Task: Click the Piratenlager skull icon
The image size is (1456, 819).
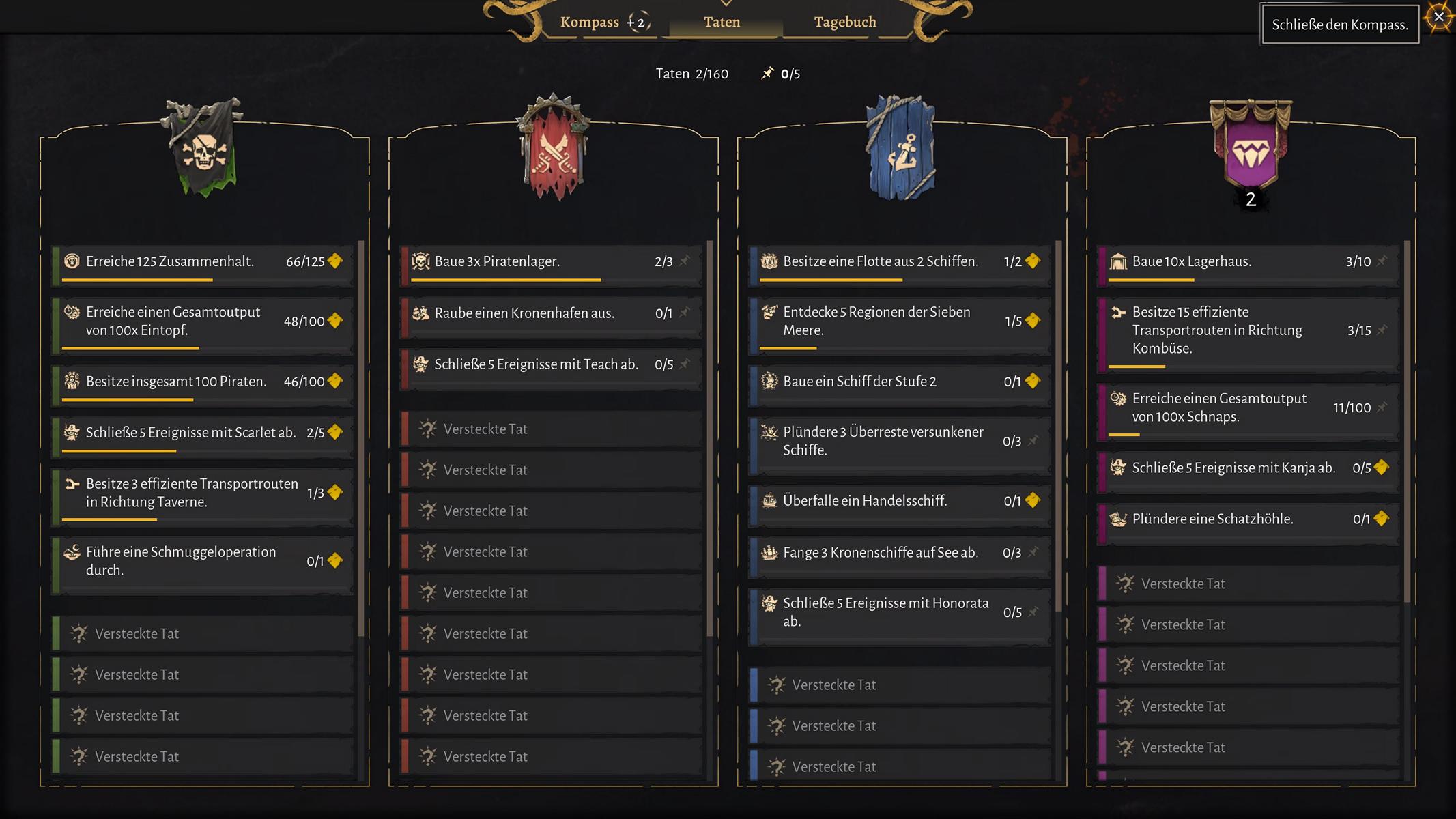Action: [x=420, y=261]
